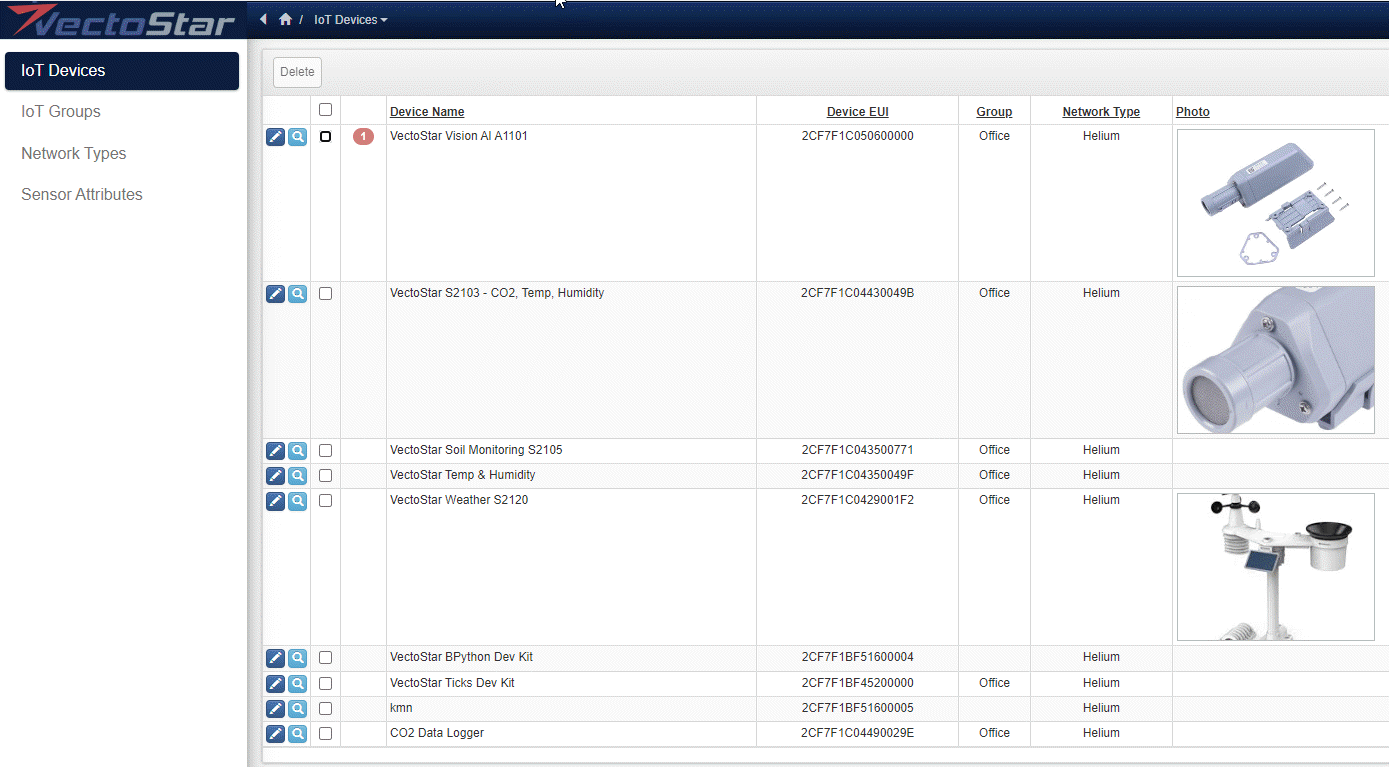This screenshot has height=767, width=1389.
Task: Edit VectoStar Temp & Humidity pencil icon
Action: click(x=275, y=476)
